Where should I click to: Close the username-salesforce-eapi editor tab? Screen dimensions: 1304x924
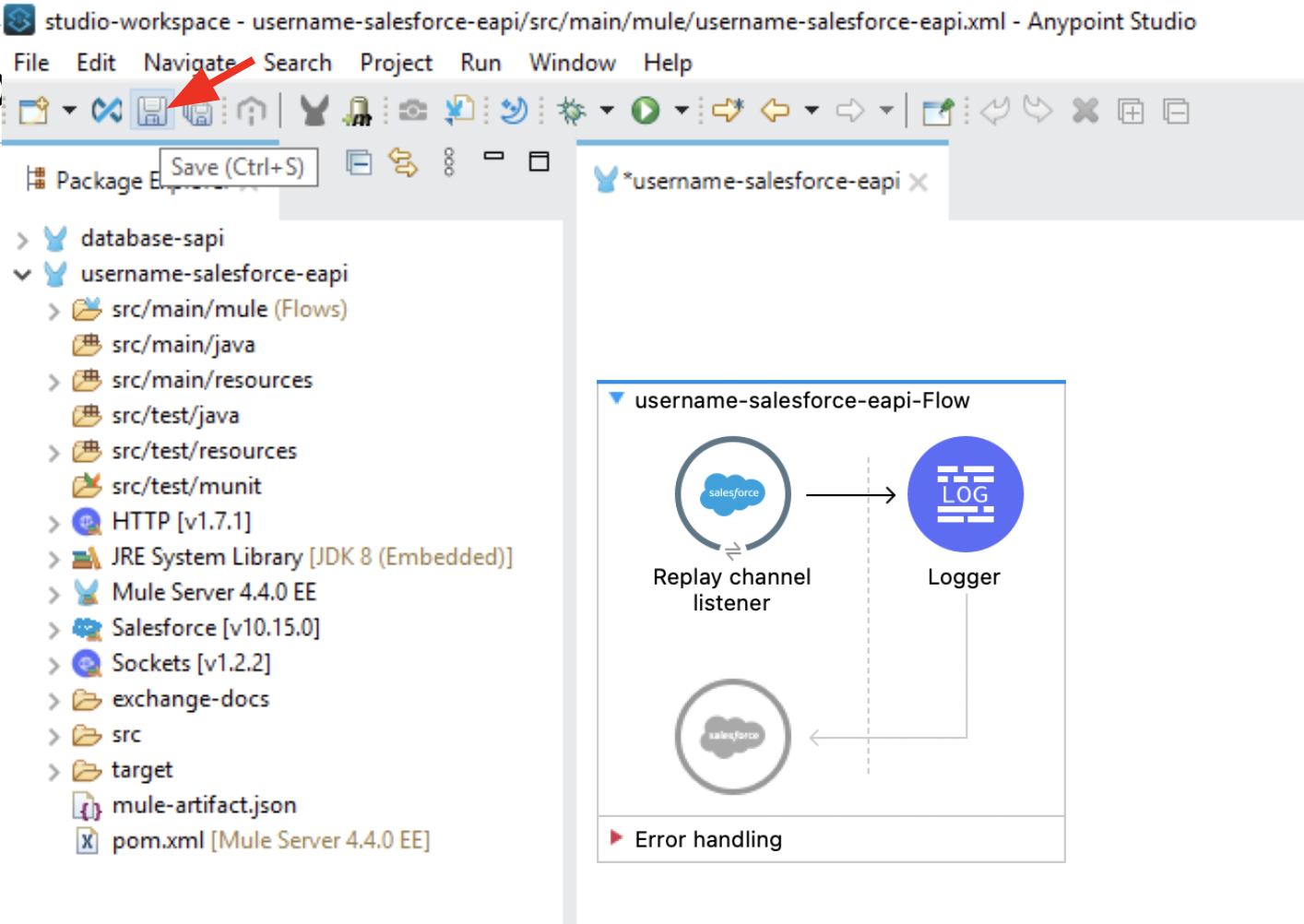(x=918, y=182)
